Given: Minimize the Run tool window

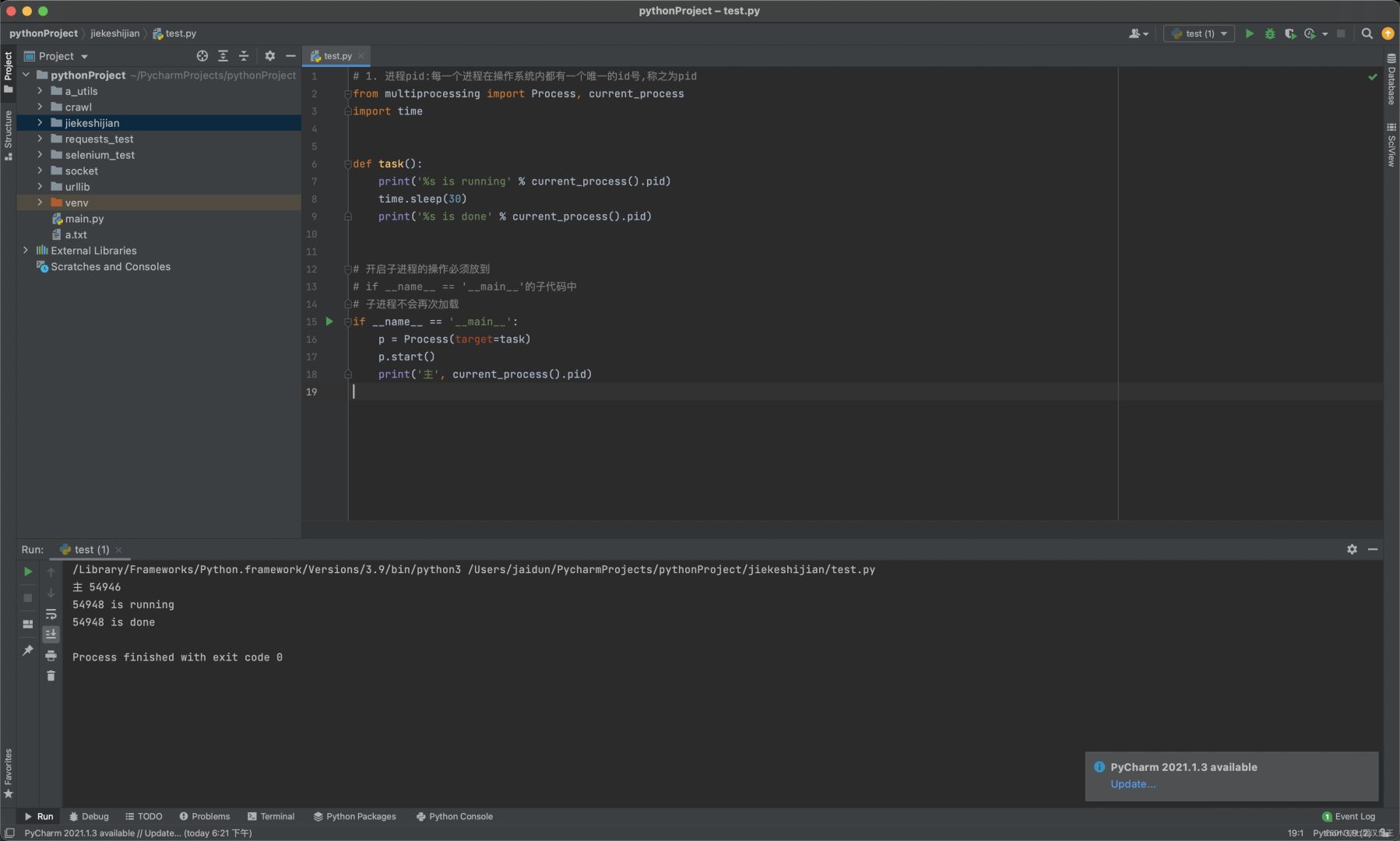Looking at the screenshot, I should pyautogui.click(x=1373, y=549).
